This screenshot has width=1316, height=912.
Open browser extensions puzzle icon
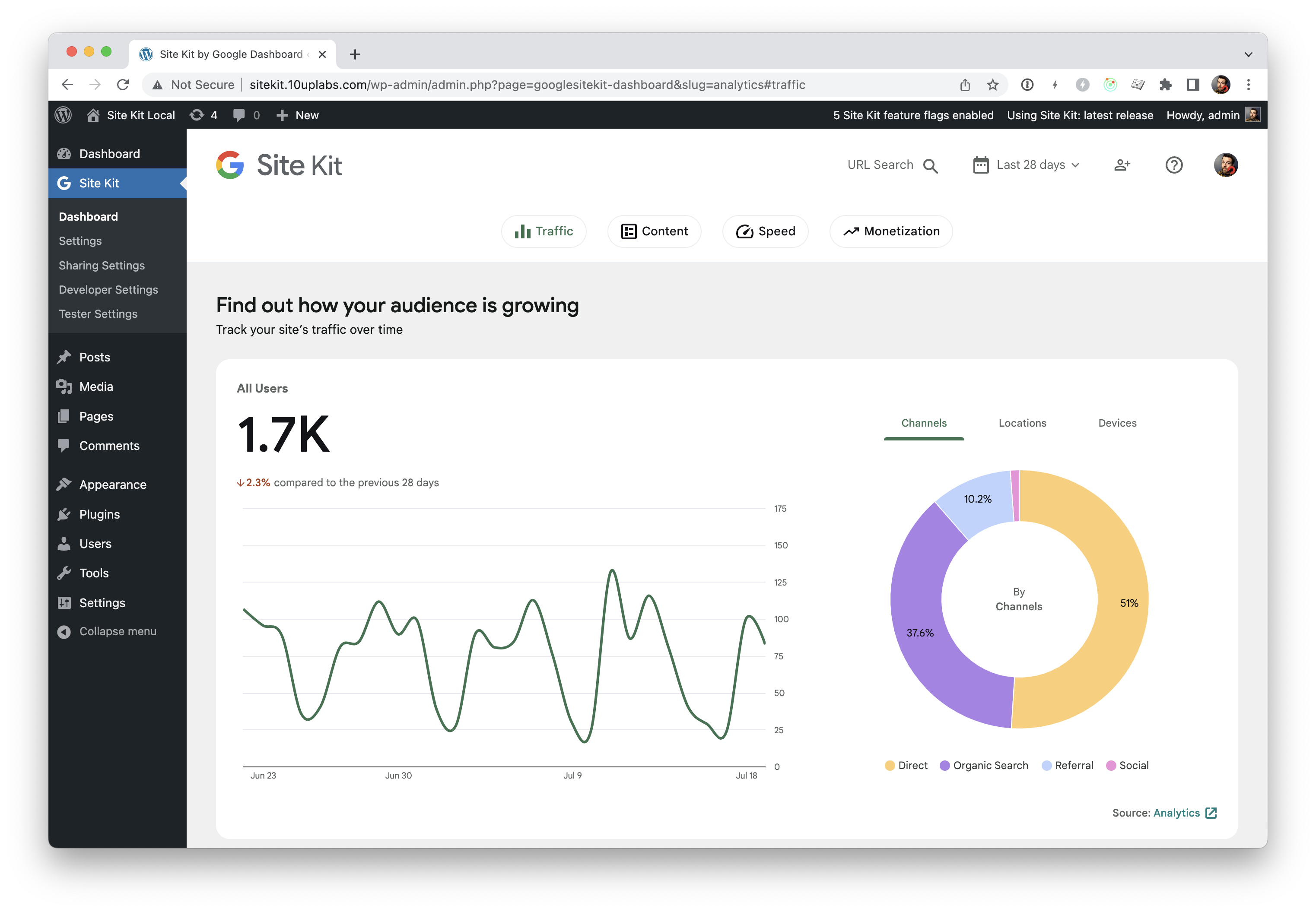1165,85
